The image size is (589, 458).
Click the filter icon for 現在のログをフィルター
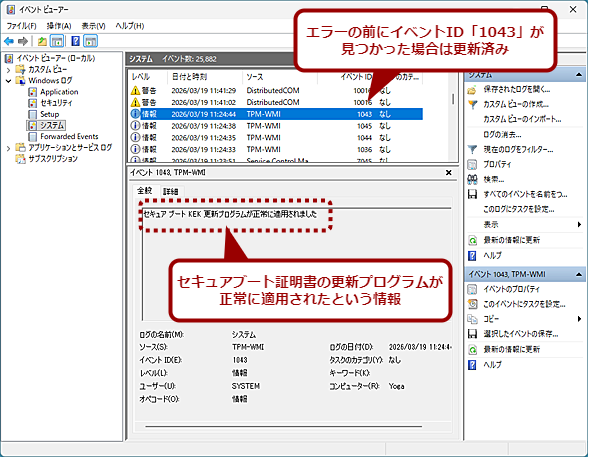pos(473,150)
